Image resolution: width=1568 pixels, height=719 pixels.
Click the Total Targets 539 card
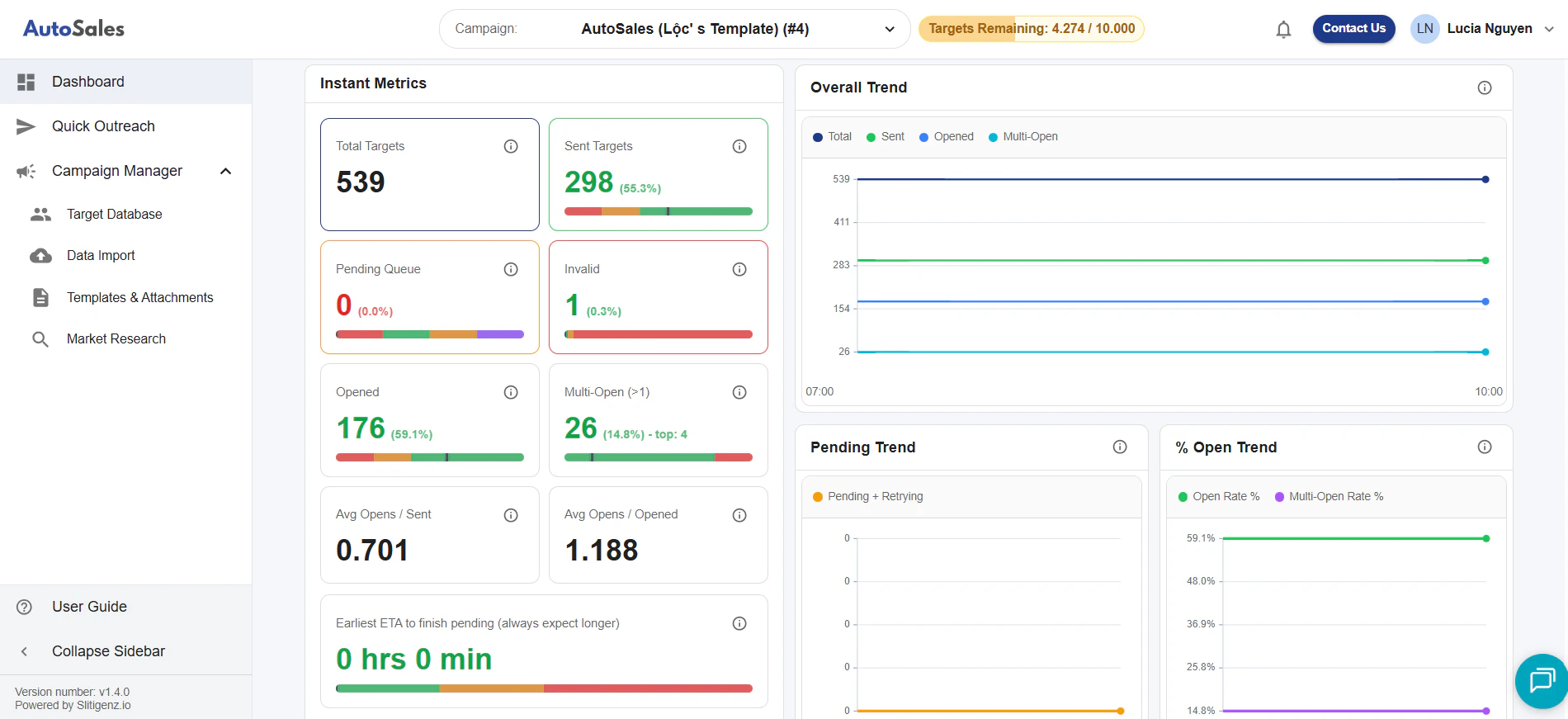pyautogui.click(x=430, y=174)
